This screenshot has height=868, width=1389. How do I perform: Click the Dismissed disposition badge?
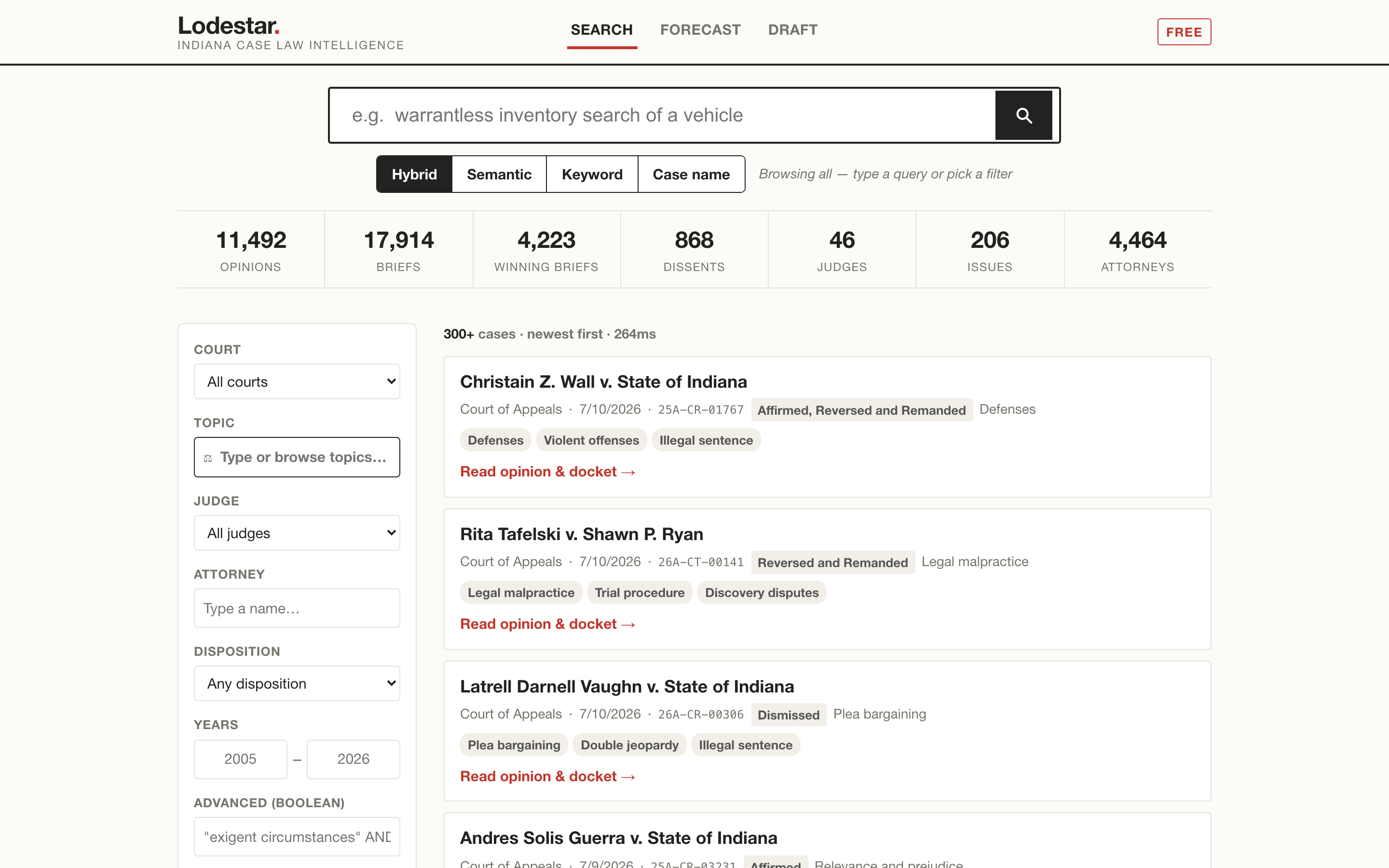click(x=789, y=715)
